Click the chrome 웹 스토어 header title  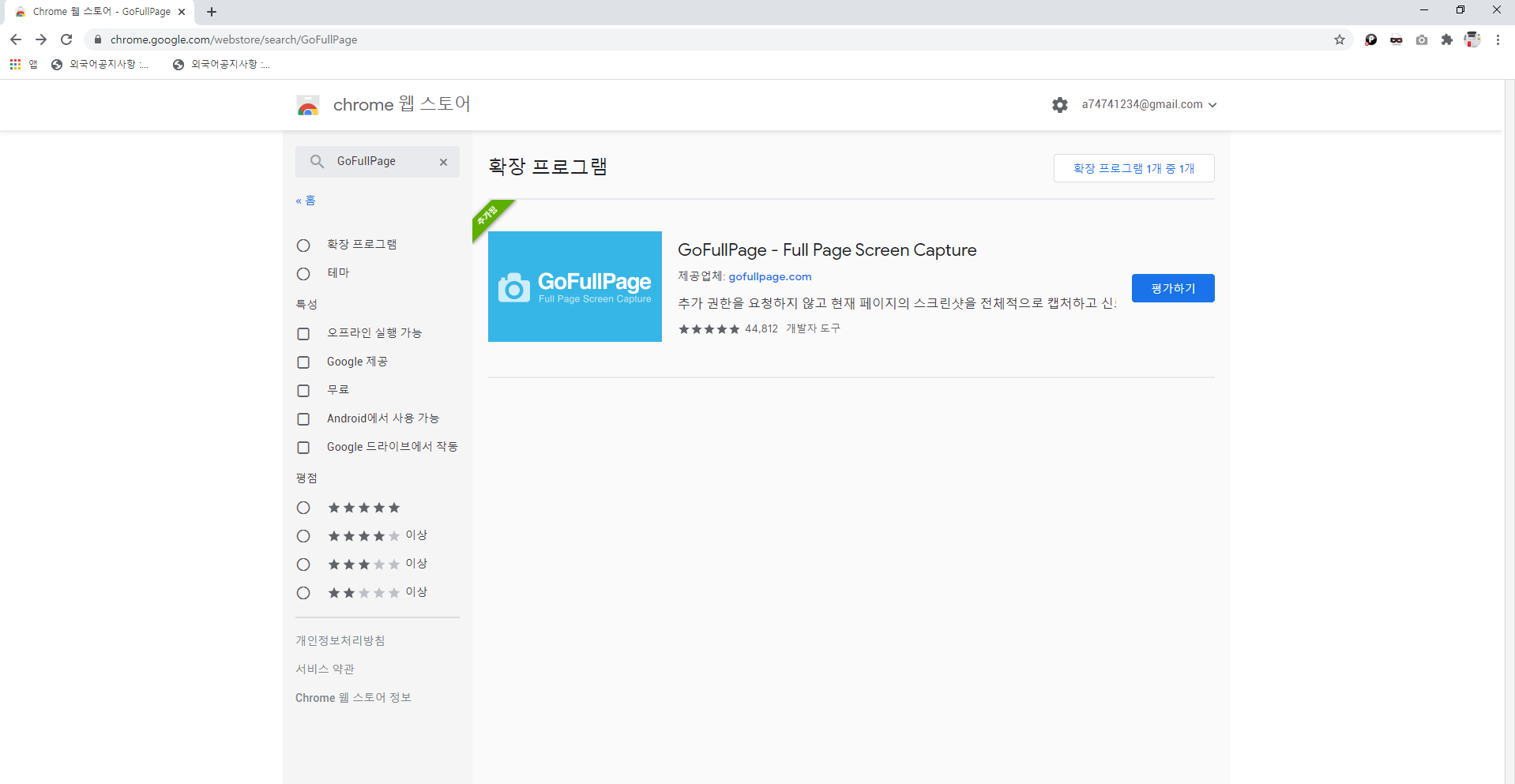pos(401,104)
